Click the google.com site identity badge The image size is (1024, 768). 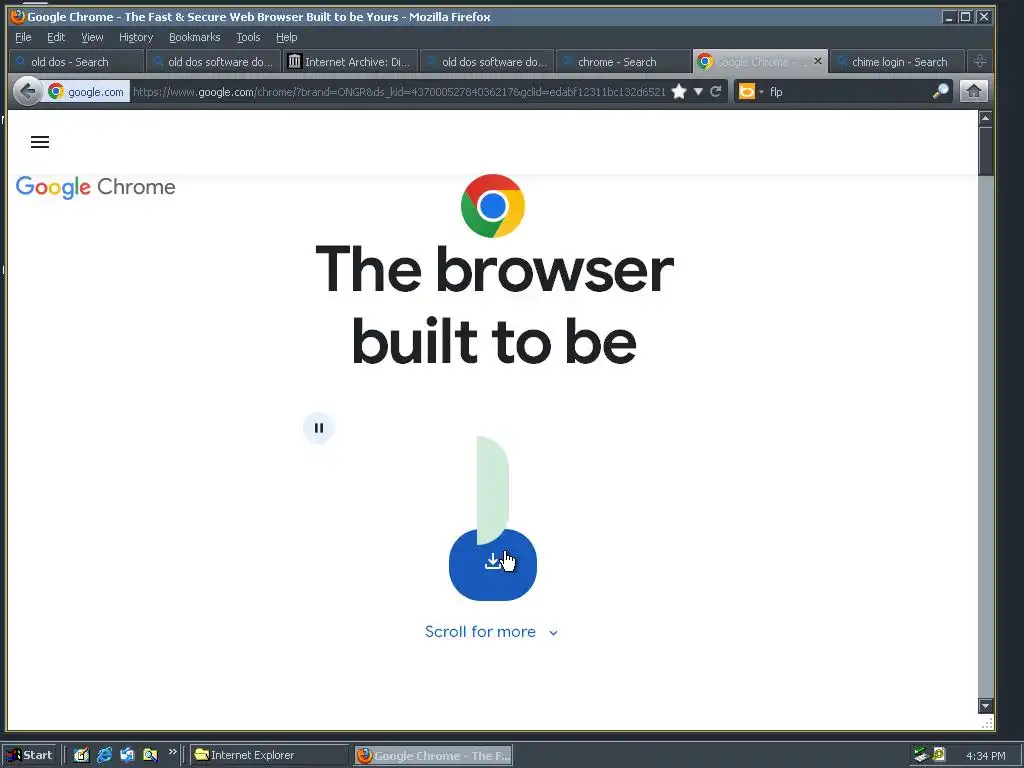tap(86, 92)
